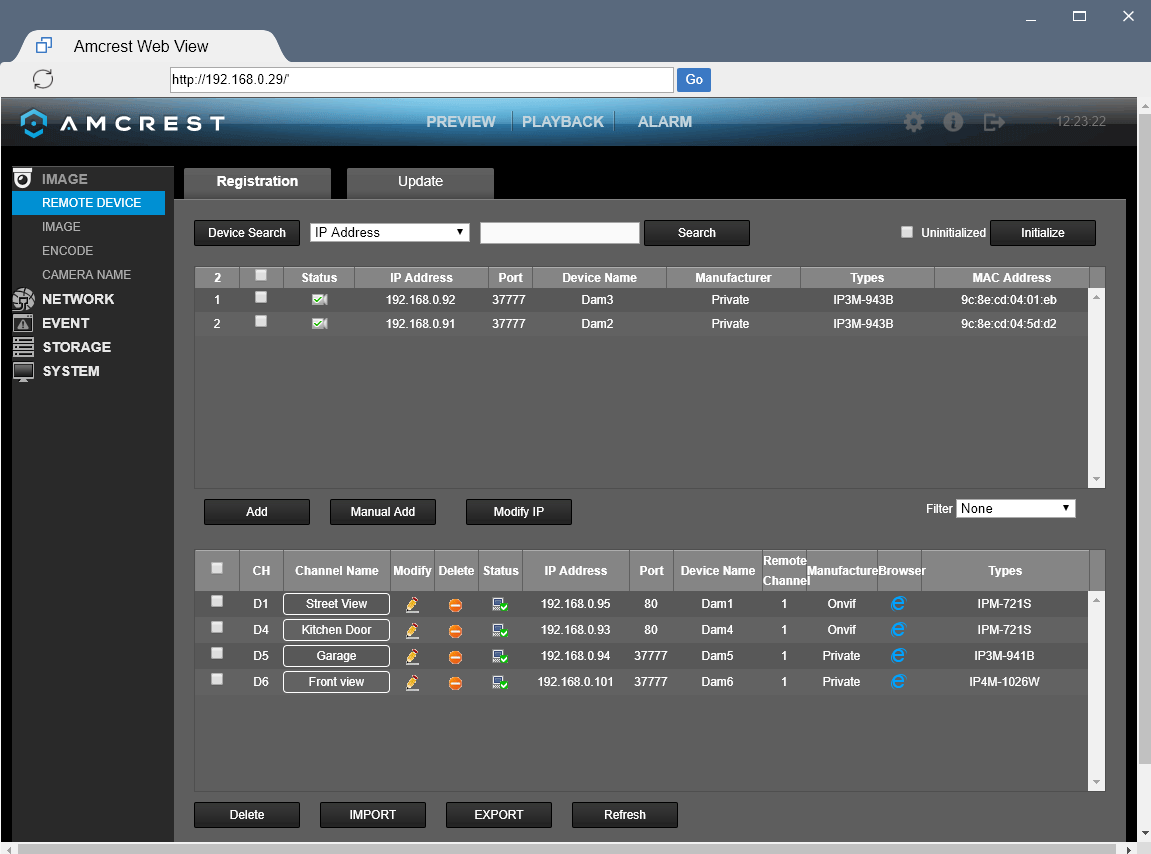Open browser link for Dam1 camera
1151x854 pixels.
click(x=898, y=604)
